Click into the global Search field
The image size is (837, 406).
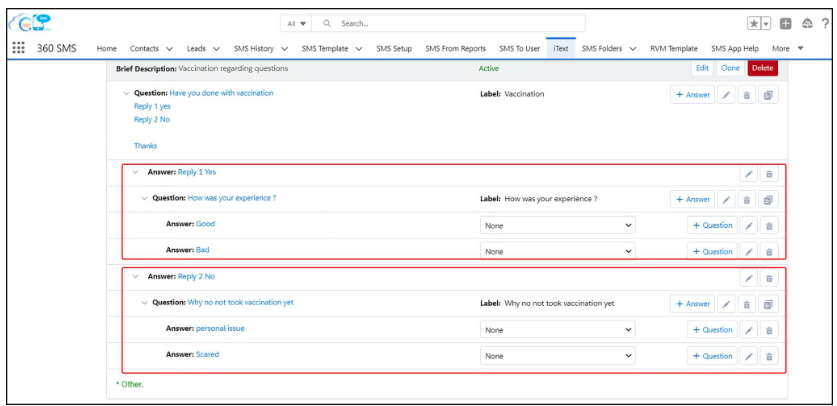[450, 23]
